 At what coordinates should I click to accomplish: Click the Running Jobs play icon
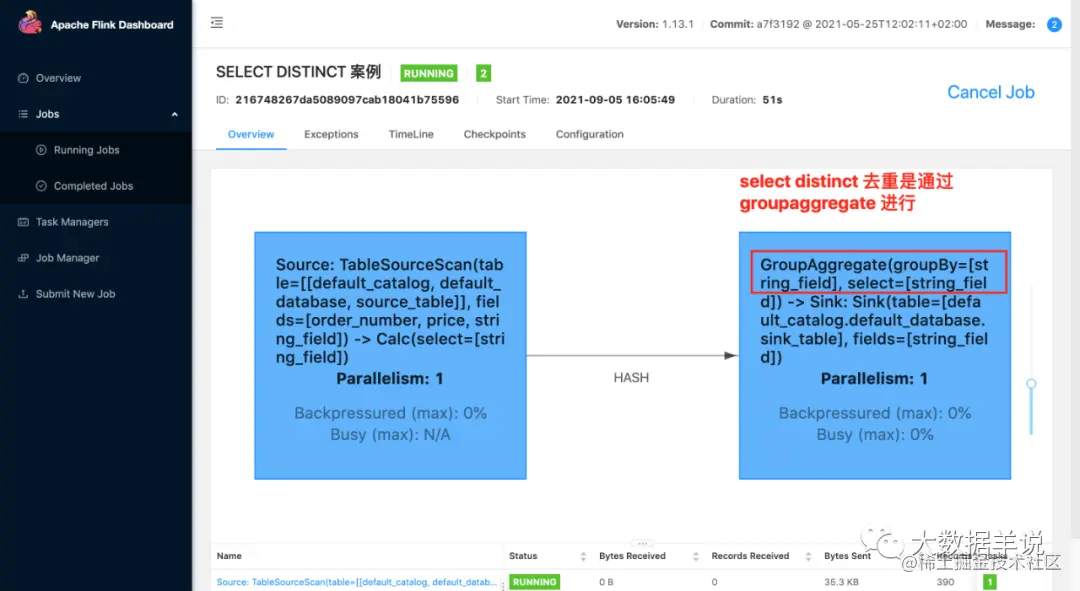(41, 149)
